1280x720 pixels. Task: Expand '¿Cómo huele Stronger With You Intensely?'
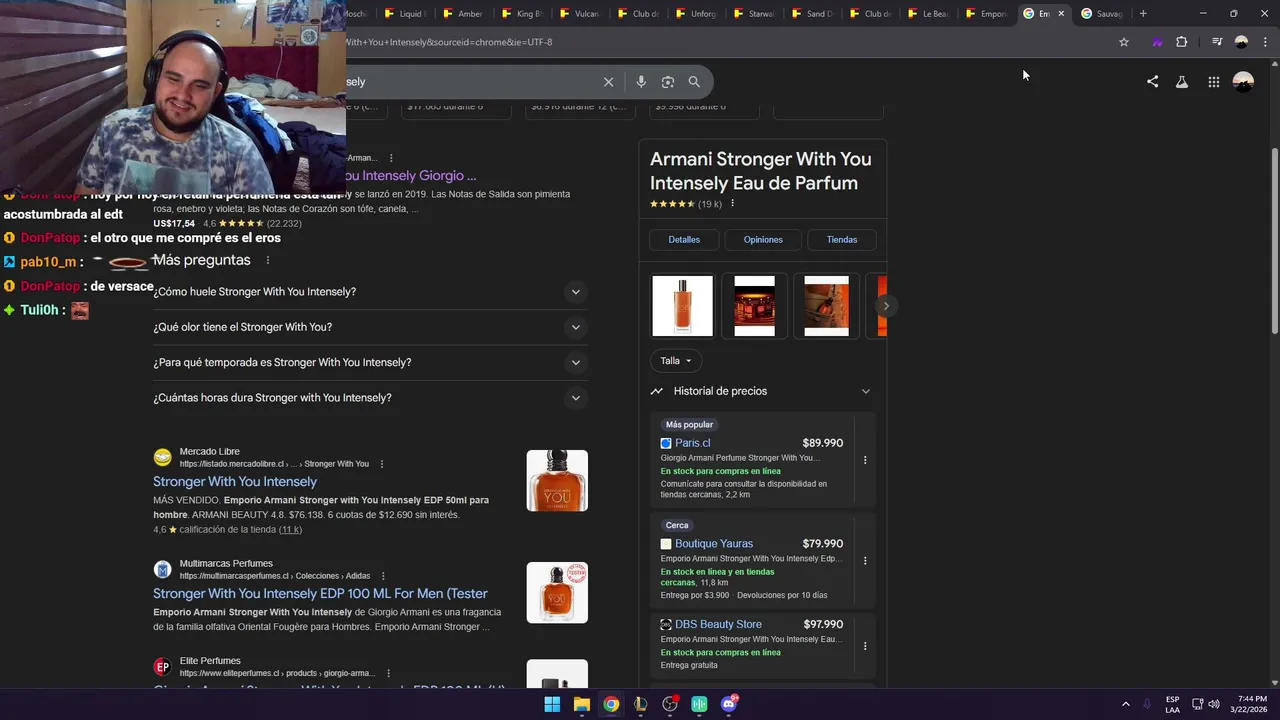click(x=368, y=292)
